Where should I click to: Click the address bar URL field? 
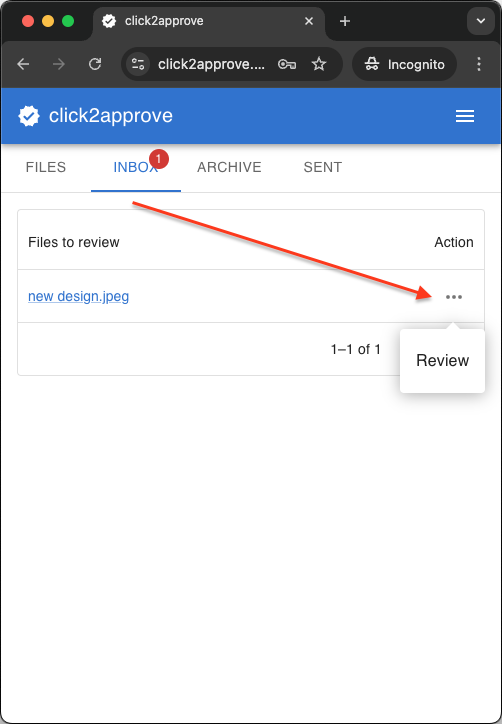tap(211, 64)
